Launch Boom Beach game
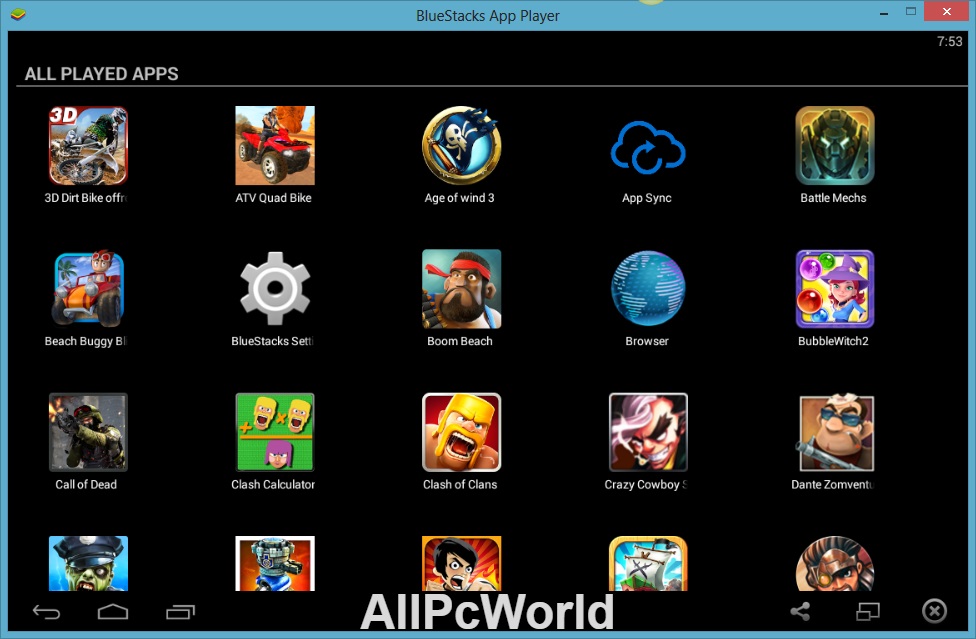This screenshot has height=639, width=976. click(x=461, y=289)
